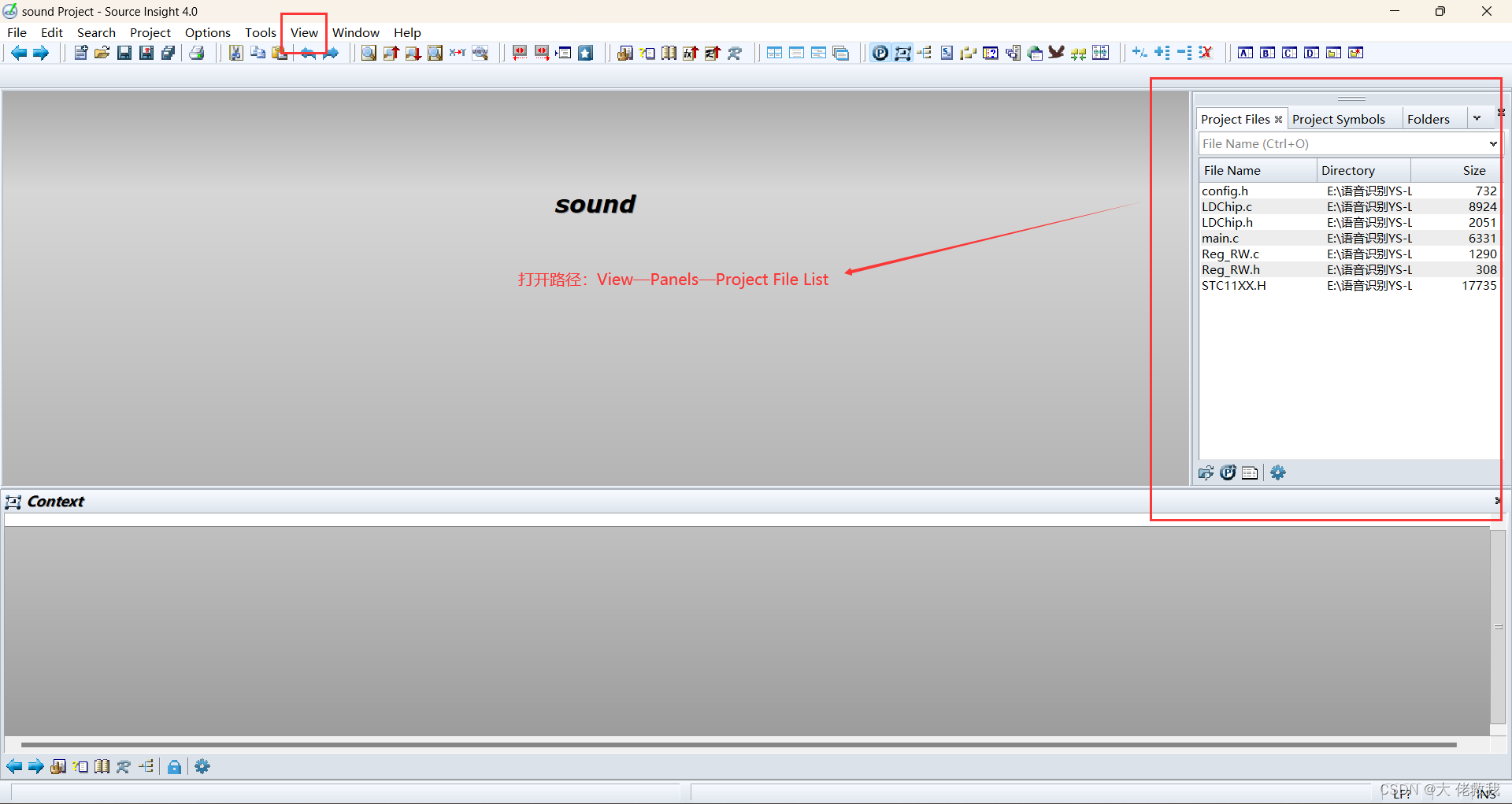Select the Folders tab
1512x804 pixels.
click(x=1429, y=119)
